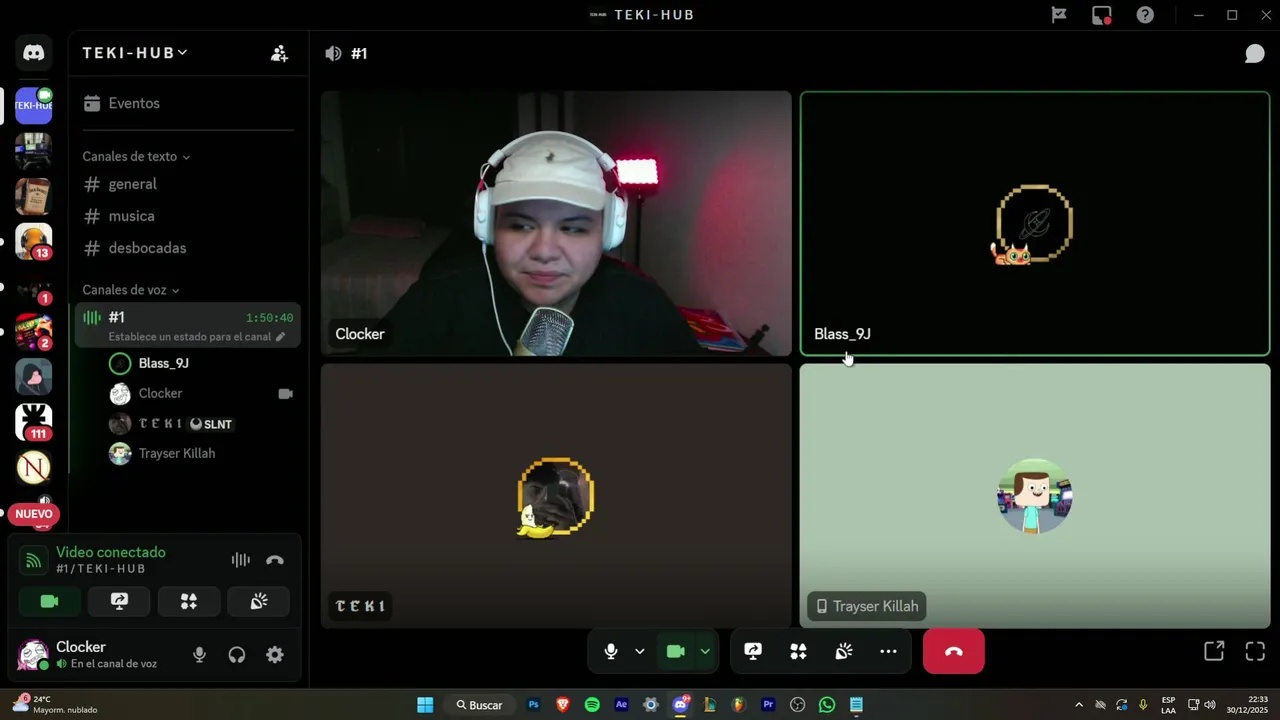Focus the Clocker video tile

(556, 224)
